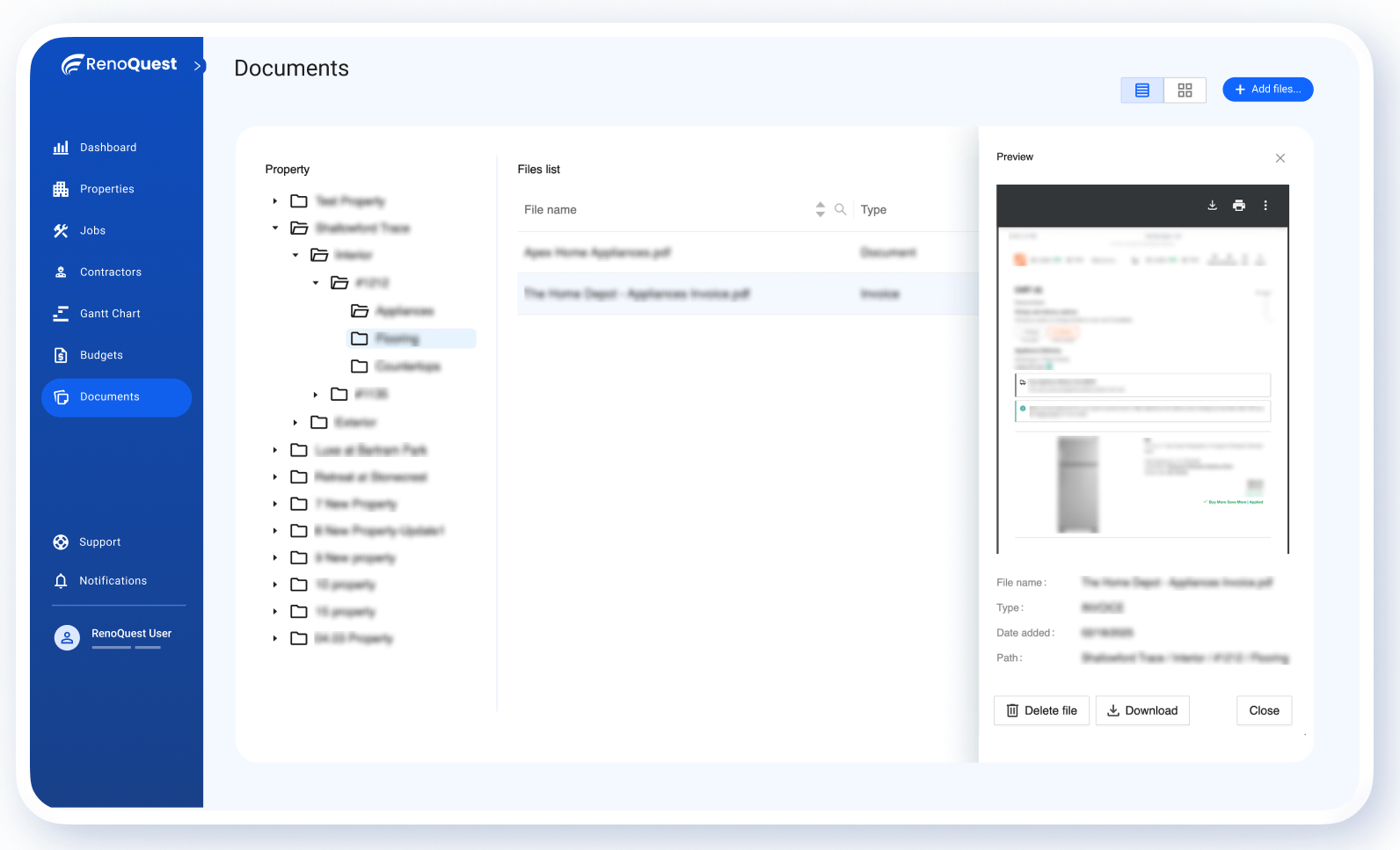Click the Appliances open folder icon
The height and width of the screenshot is (850, 1400).
[x=360, y=311]
